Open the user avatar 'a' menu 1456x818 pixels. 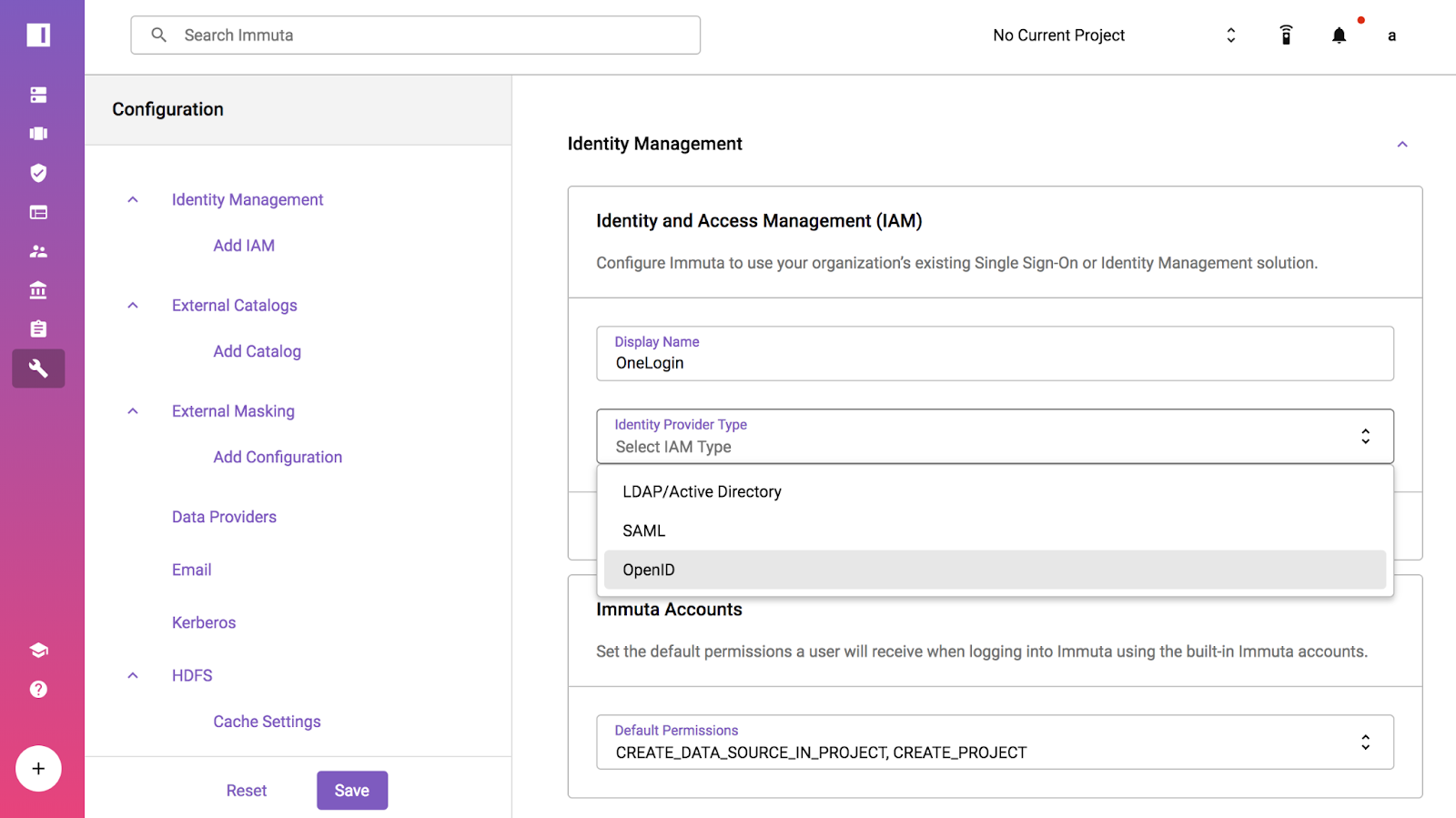(1391, 35)
